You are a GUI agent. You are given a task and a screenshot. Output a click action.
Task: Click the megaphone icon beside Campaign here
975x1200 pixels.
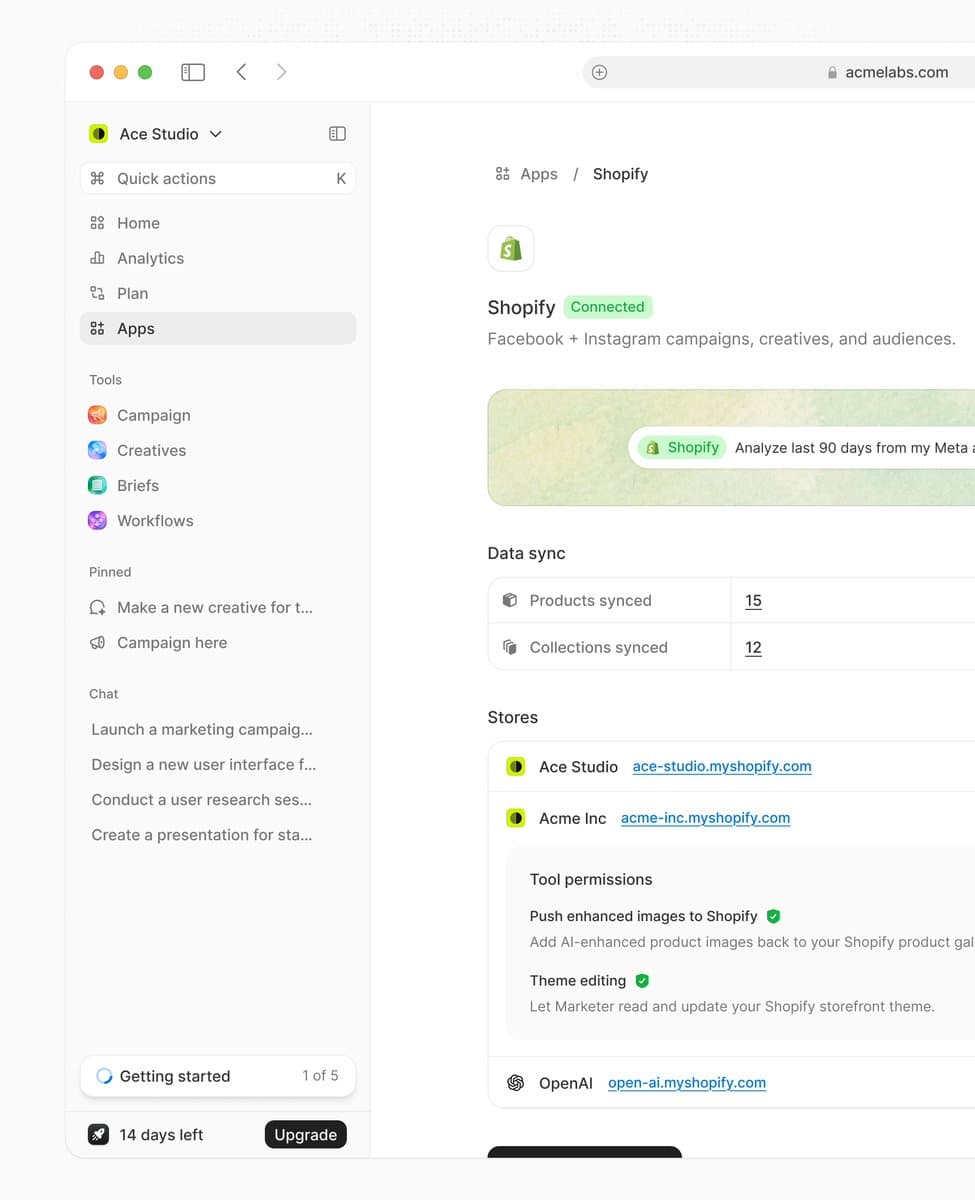[x=97, y=642]
